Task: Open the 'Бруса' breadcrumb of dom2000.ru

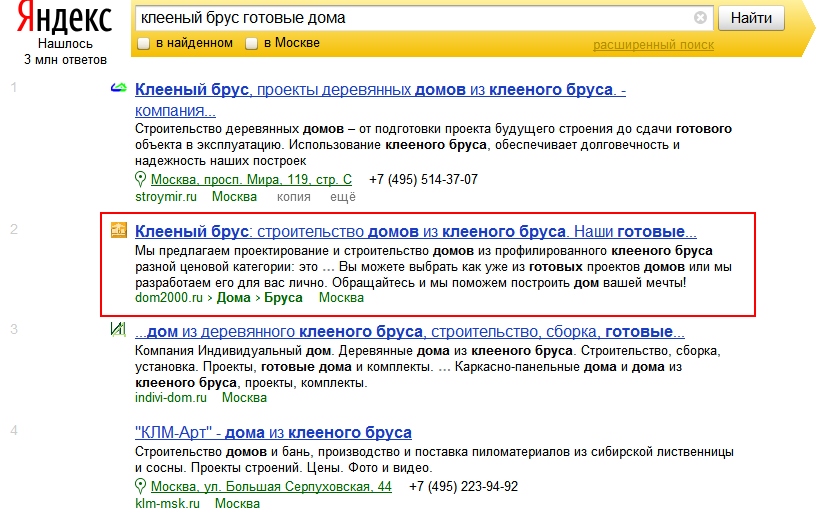Action: (283, 298)
